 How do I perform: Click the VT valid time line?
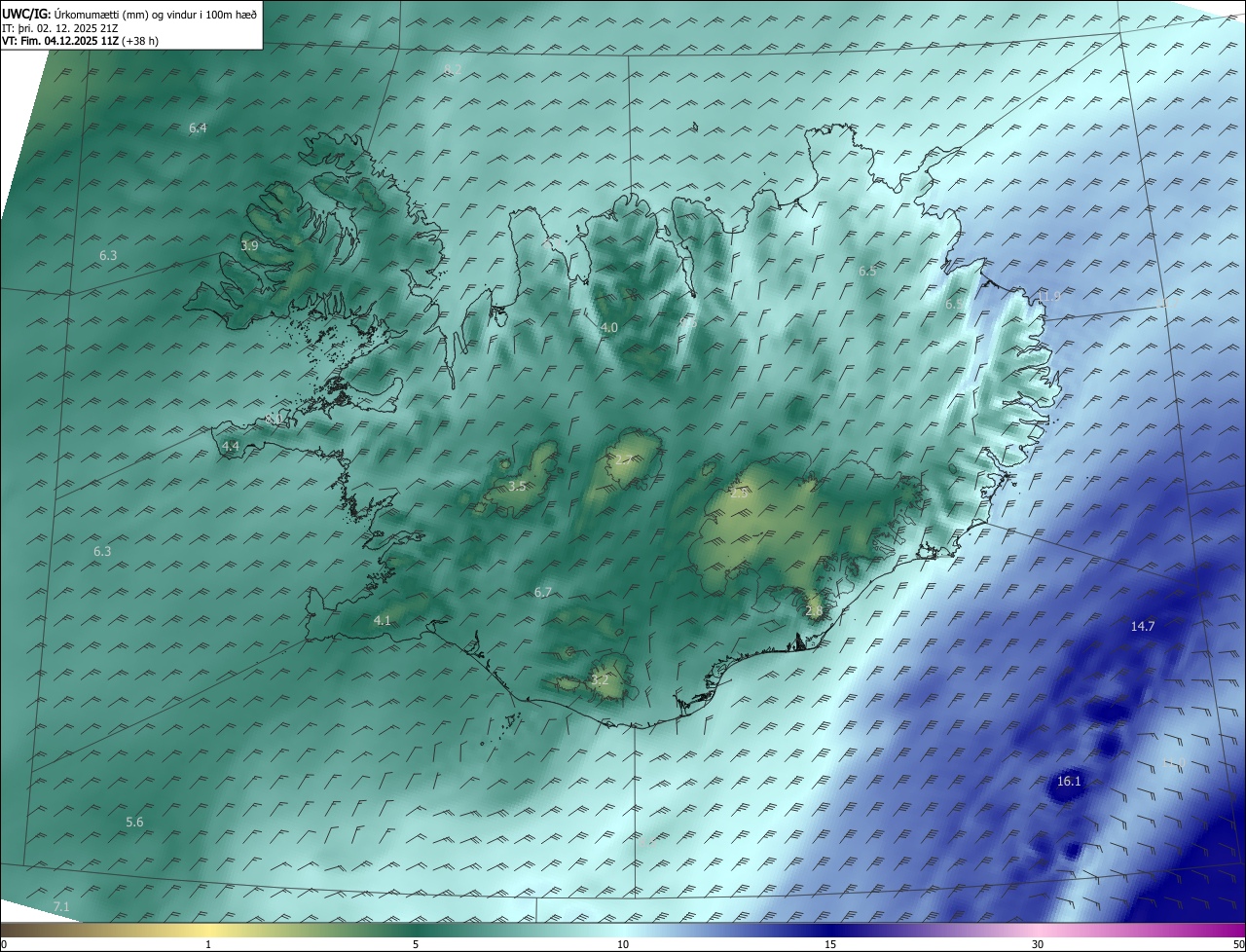point(80,41)
